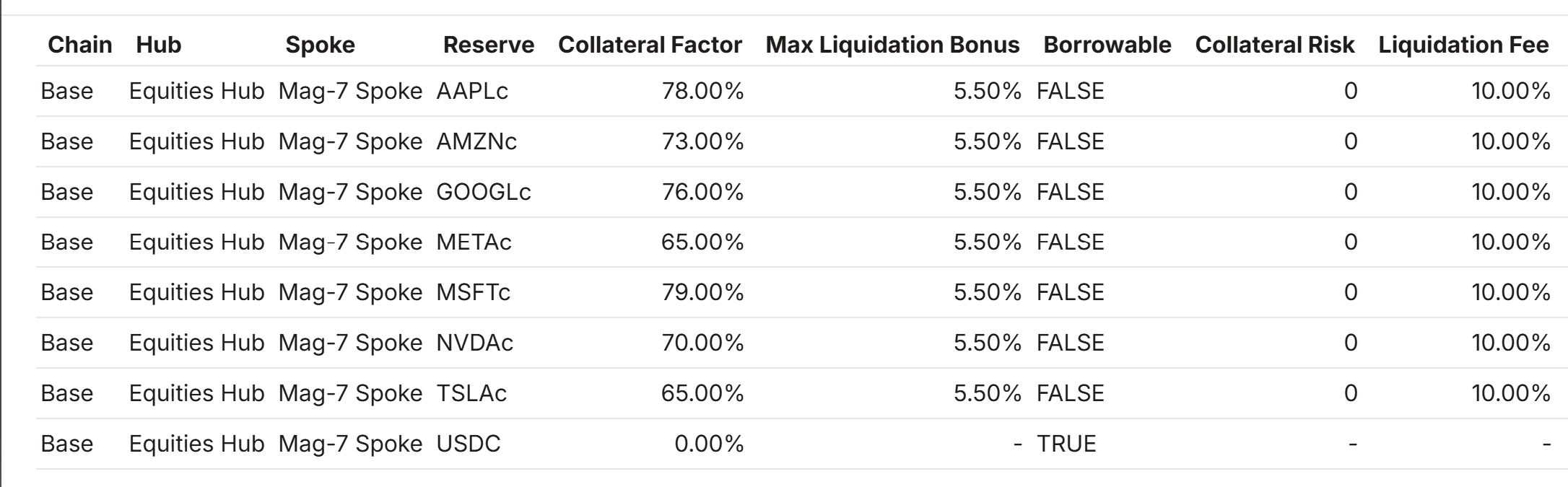Click the 0.00% collateral factor cell
The image size is (1568, 487).
(709, 444)
